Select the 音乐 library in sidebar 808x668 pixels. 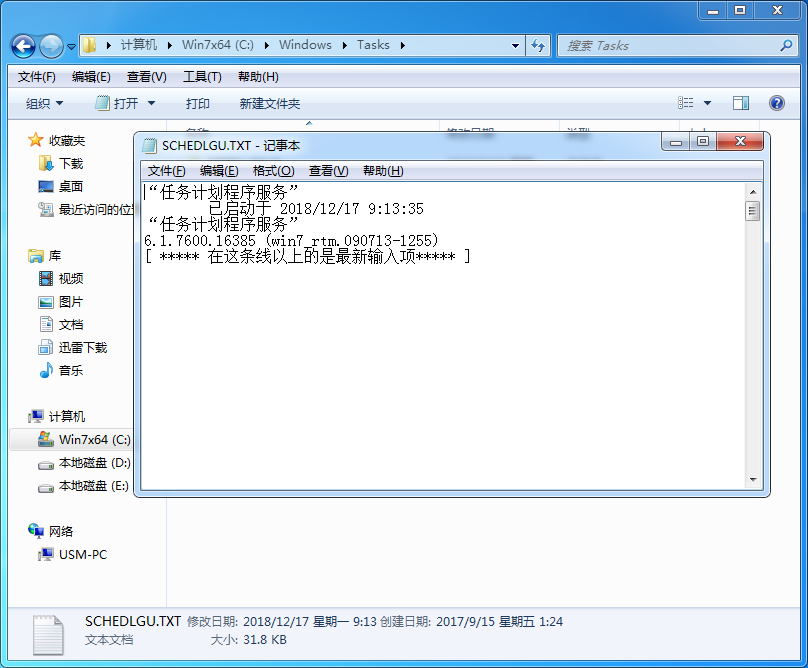(70, 370)
